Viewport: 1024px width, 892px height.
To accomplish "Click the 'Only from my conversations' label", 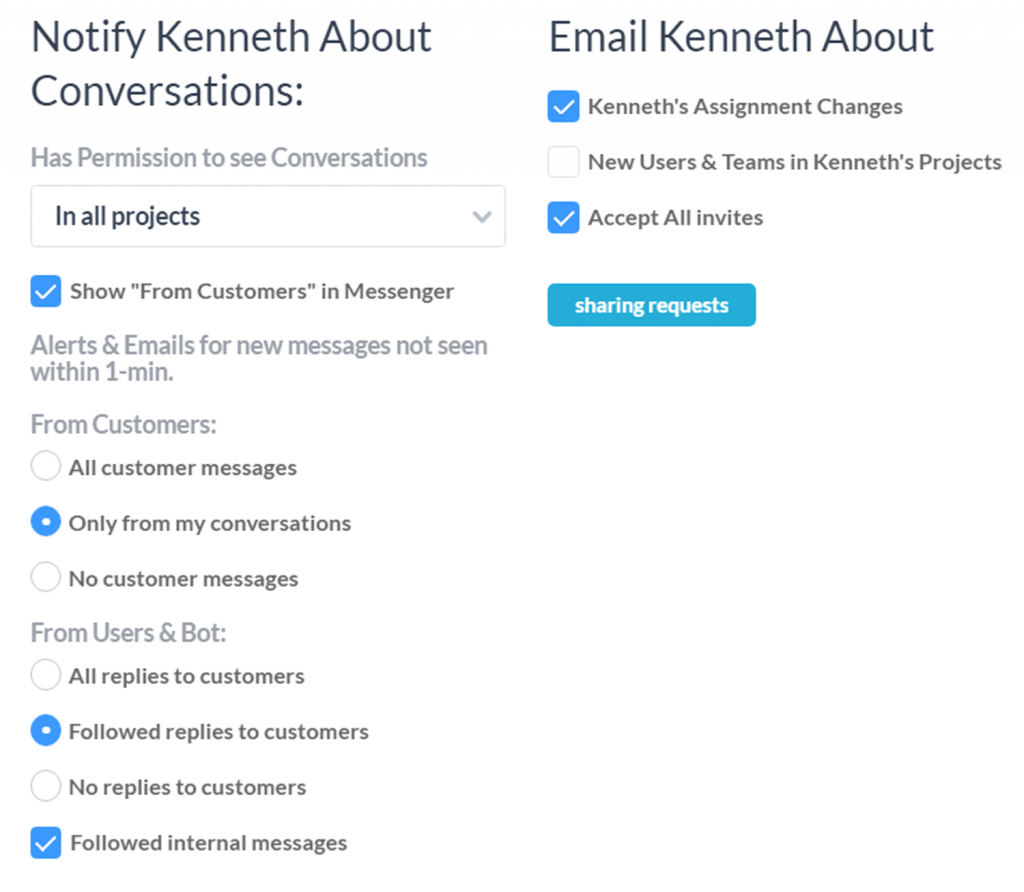I will tap(210, 523).
